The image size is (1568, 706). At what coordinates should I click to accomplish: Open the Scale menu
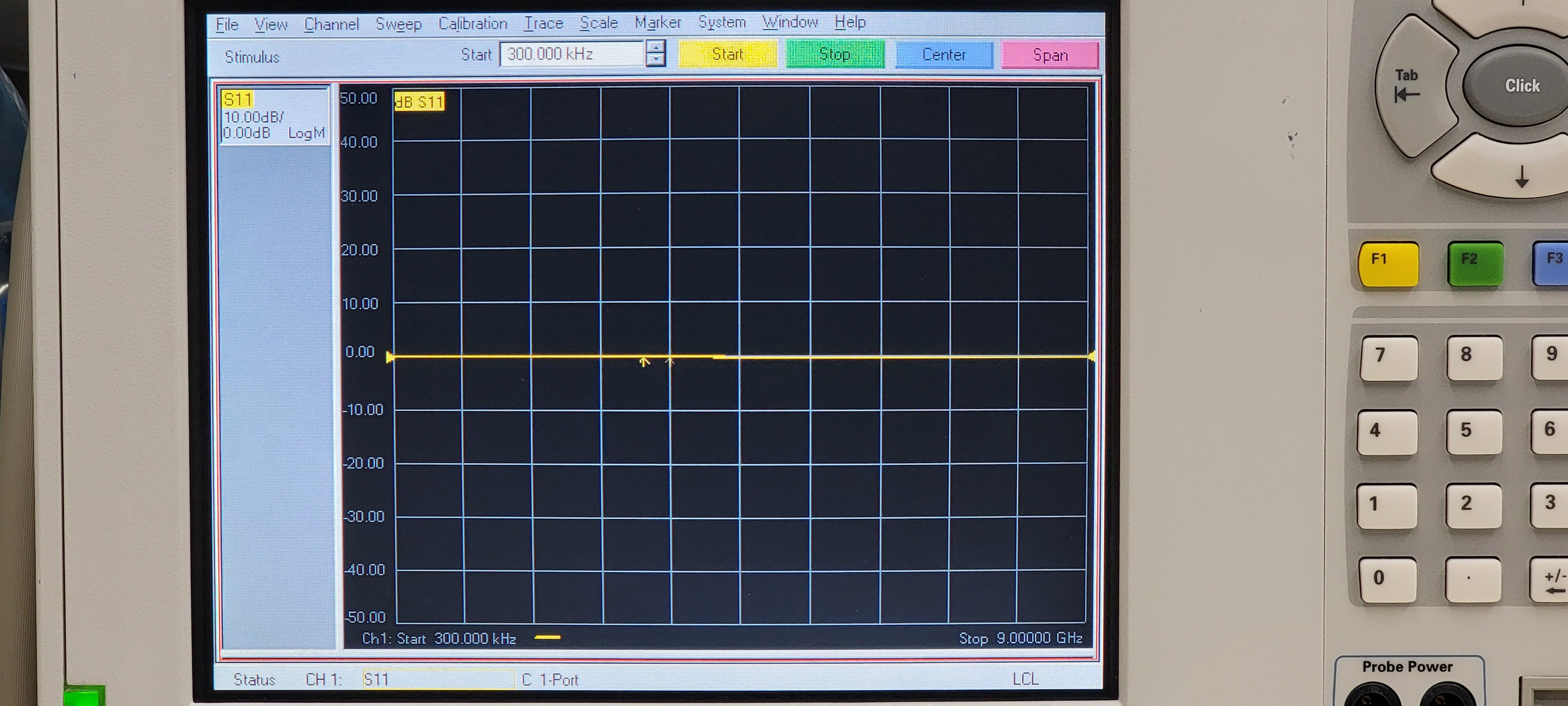[598, 23]
